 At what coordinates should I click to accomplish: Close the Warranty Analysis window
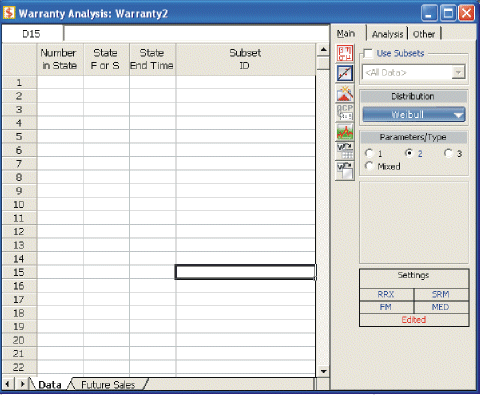(x=467, y=13)
